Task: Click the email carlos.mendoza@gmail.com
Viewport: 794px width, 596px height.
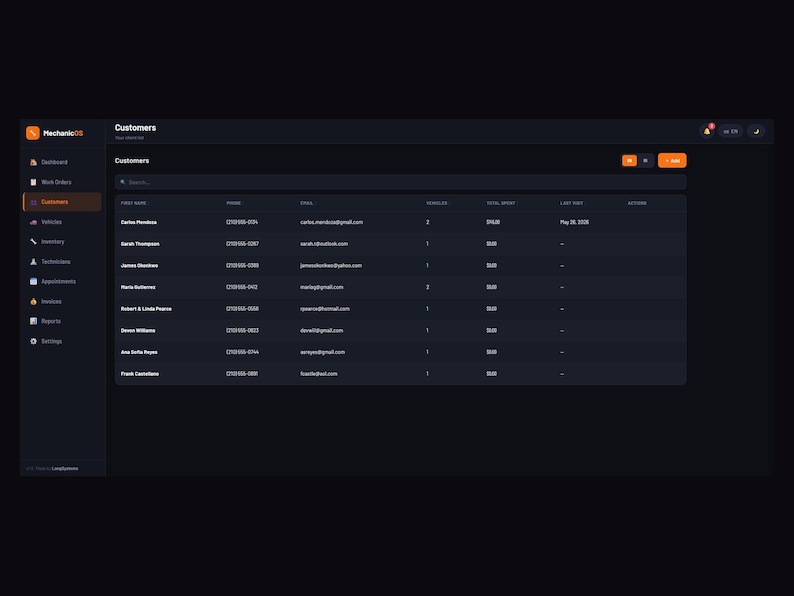Action: 331,222
